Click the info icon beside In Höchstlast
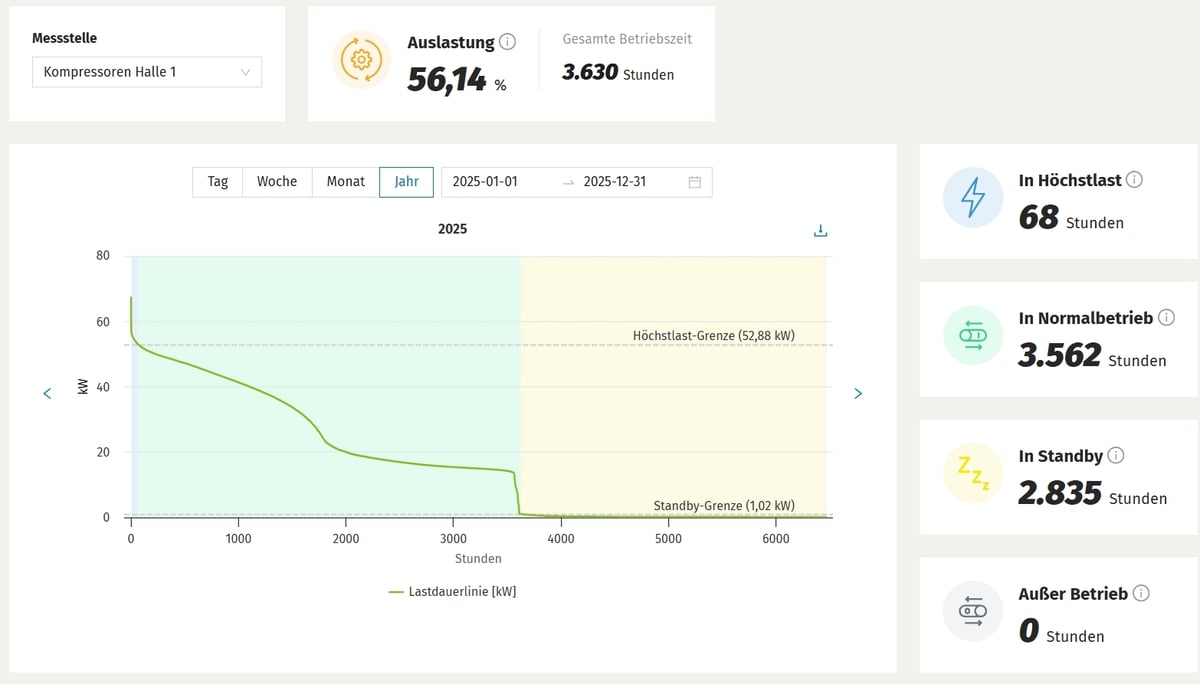Screen dimensions: 1200x684 point(1134,180)
